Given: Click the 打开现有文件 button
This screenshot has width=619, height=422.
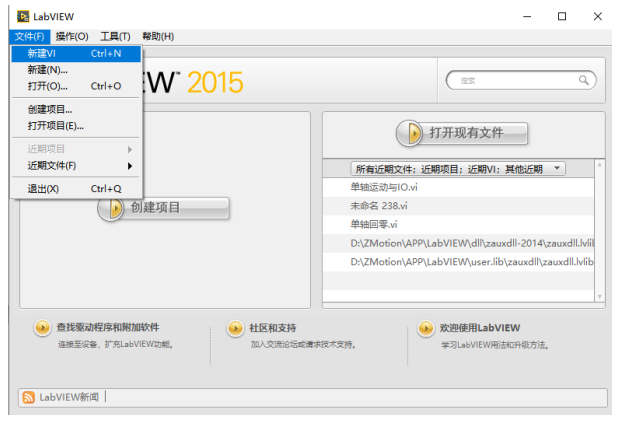Looking at the screenshot, I should tap(462, 133).
